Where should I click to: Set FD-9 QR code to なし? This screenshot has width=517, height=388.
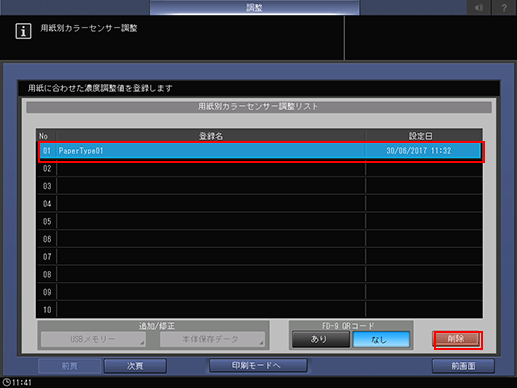[x=381, y=339]
